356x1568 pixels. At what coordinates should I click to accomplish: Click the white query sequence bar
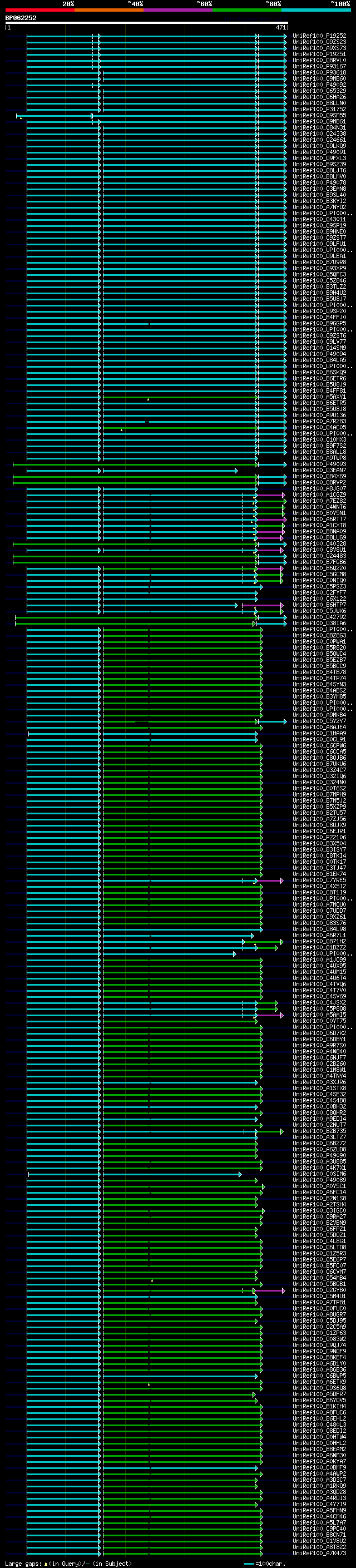pos(147,23)
